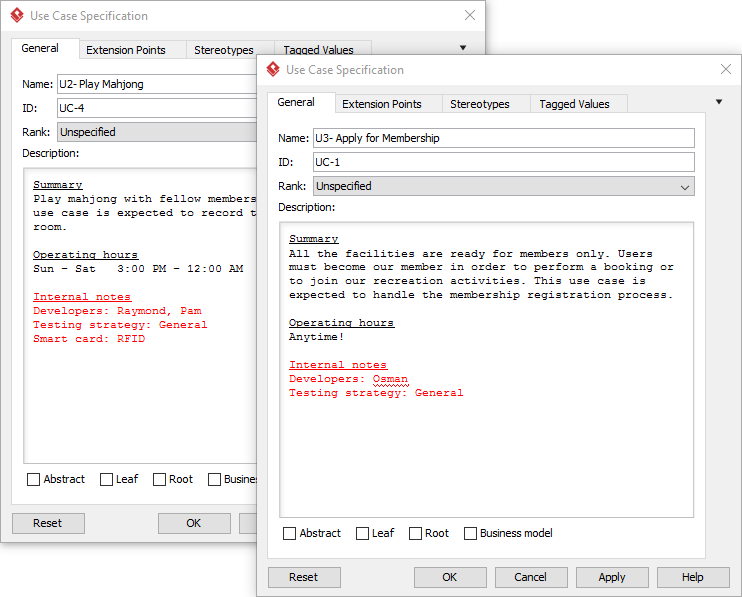Click 'Summary' heading in the front dialog description
This screenshot has width=742, height=597.
click(x=313, y=239)
